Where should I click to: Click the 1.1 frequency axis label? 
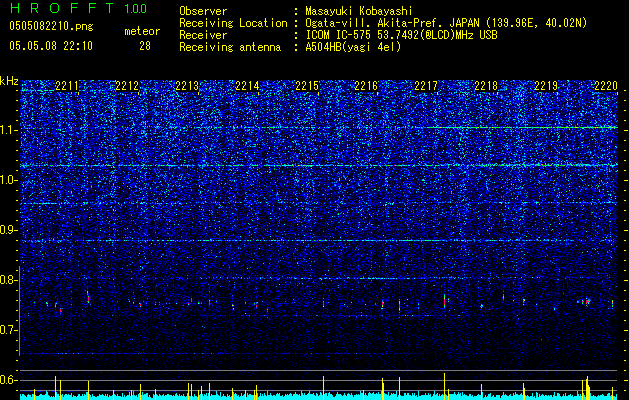click(8, 130)
